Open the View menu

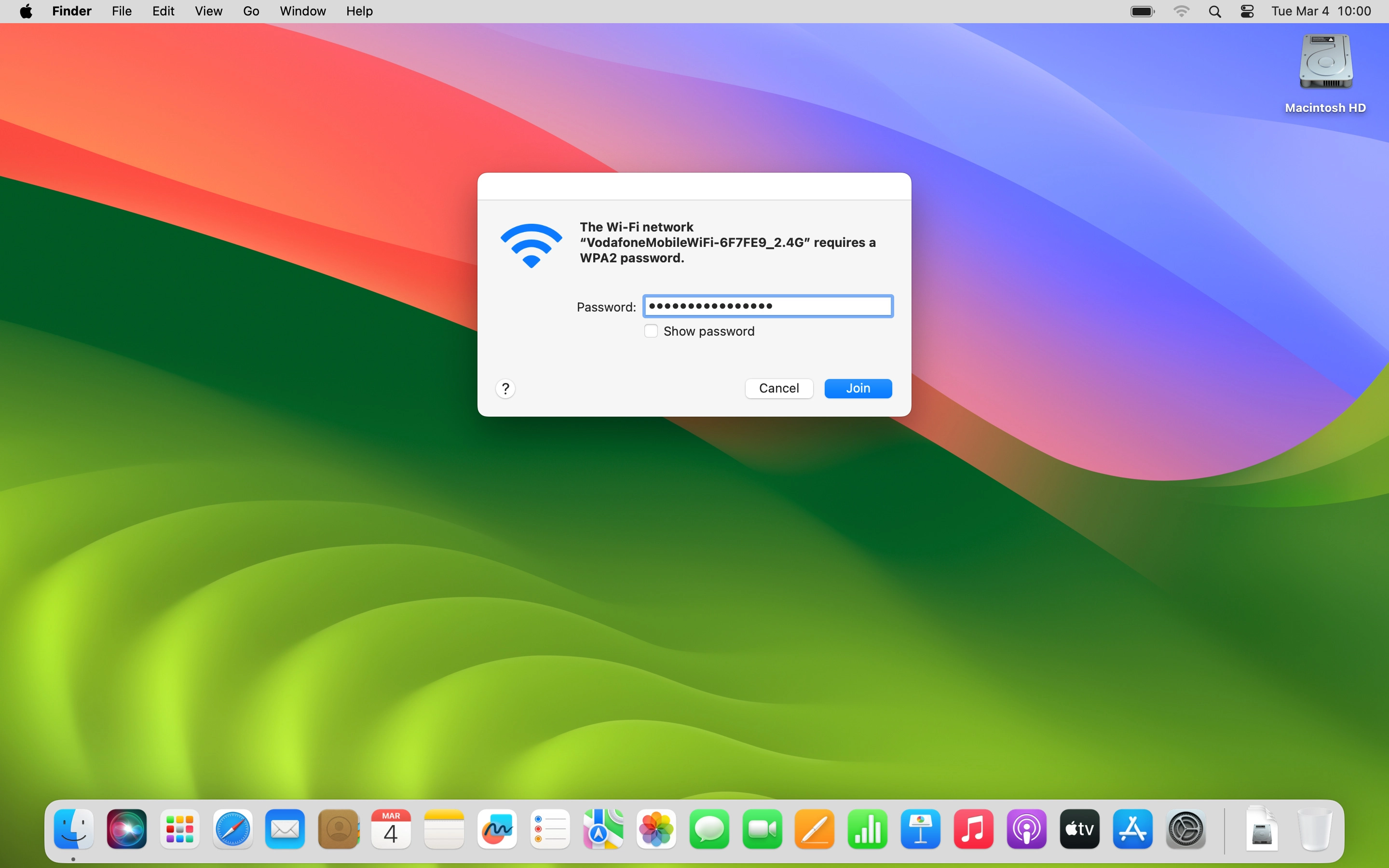point(208,12)
